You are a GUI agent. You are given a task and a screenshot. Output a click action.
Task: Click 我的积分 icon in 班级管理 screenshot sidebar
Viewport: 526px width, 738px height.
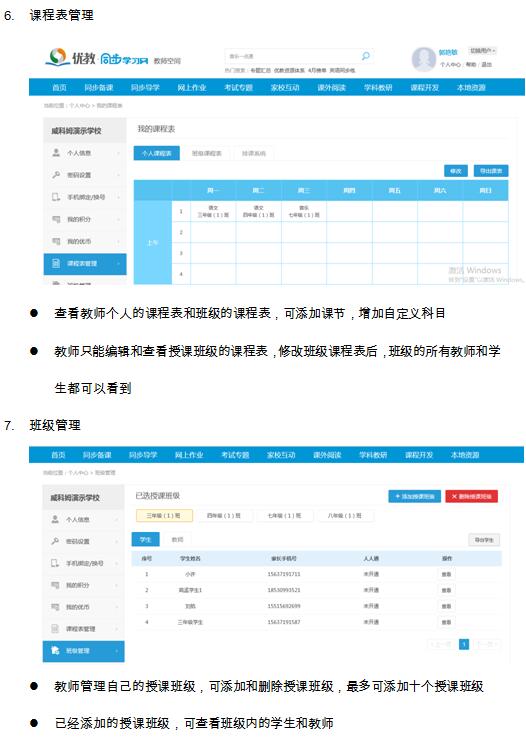(55, 585)
